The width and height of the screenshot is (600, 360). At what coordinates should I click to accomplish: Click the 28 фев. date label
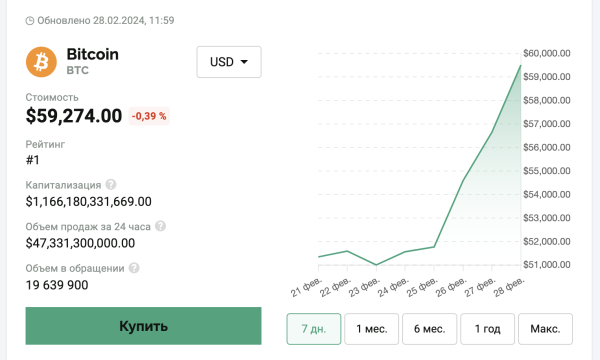[509, 287]
